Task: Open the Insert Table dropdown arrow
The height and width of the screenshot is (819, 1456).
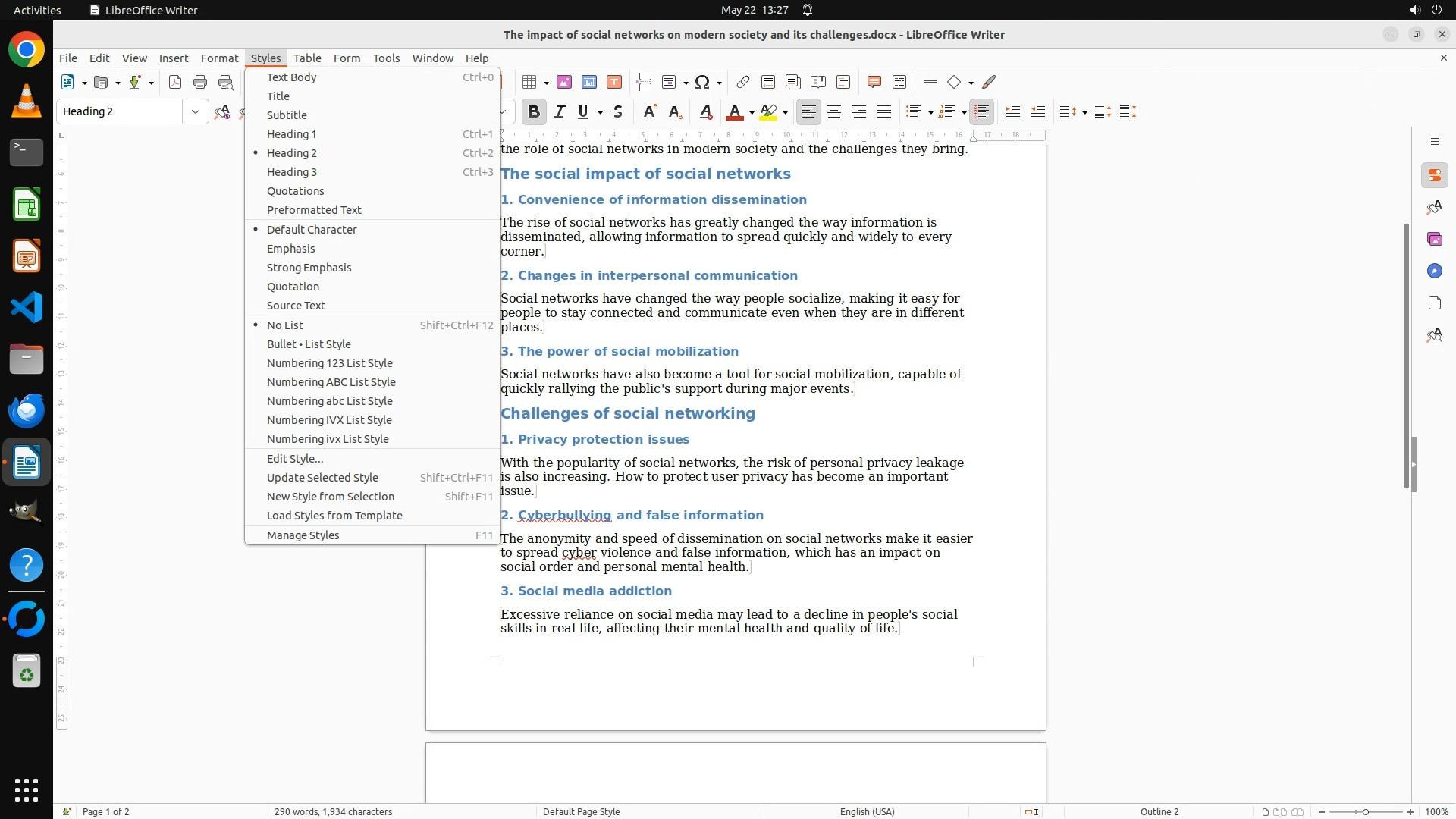Action: click(546, 83)
